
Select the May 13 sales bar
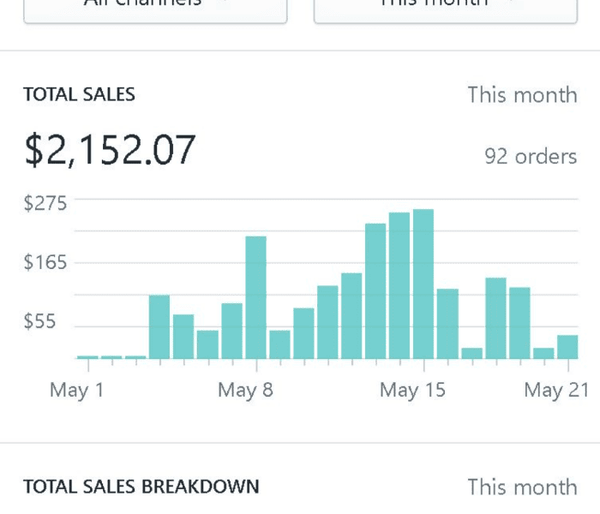pos(376,291)
